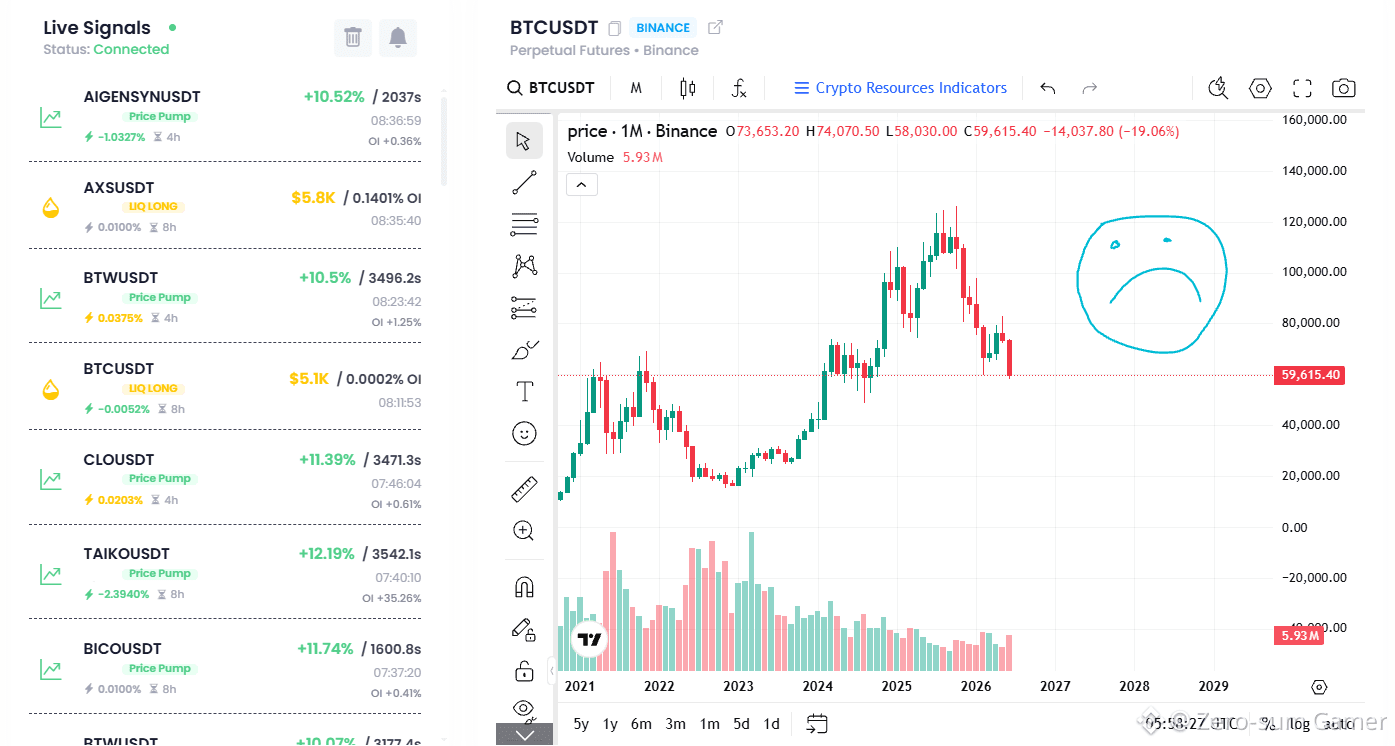Toggle stay in drawing mode pencil
The width and height of the screenshot is (1395, 746).
524,629
